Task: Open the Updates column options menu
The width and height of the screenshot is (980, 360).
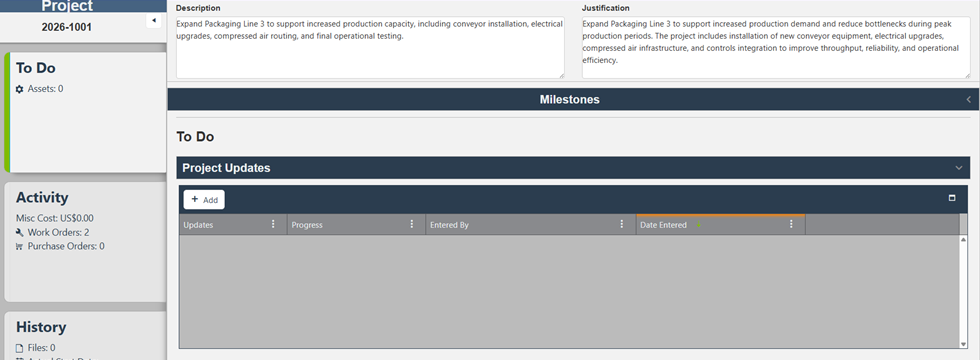Action: tap(273, 224)
